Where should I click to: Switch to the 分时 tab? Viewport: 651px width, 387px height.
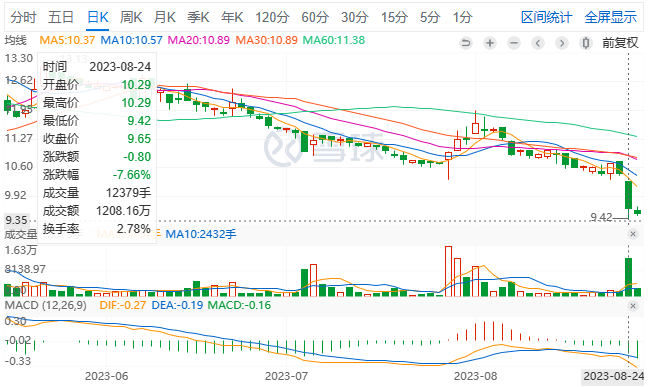[x=23, y=17]
